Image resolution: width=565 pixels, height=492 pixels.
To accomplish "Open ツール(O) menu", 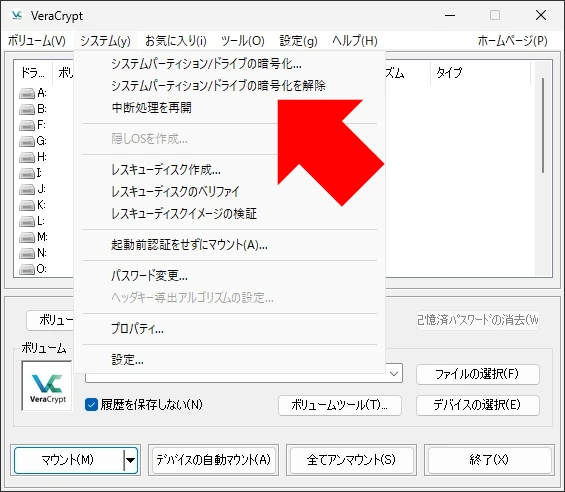I will (x=243, y=41).
